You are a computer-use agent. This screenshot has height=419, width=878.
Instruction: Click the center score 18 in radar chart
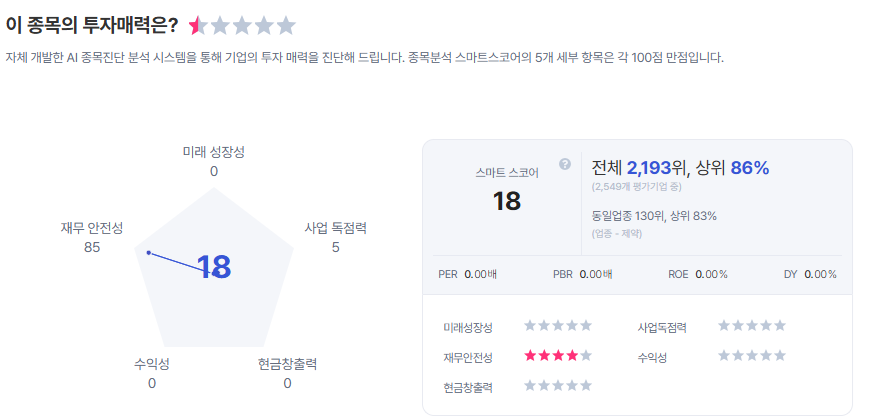point(214,267)
